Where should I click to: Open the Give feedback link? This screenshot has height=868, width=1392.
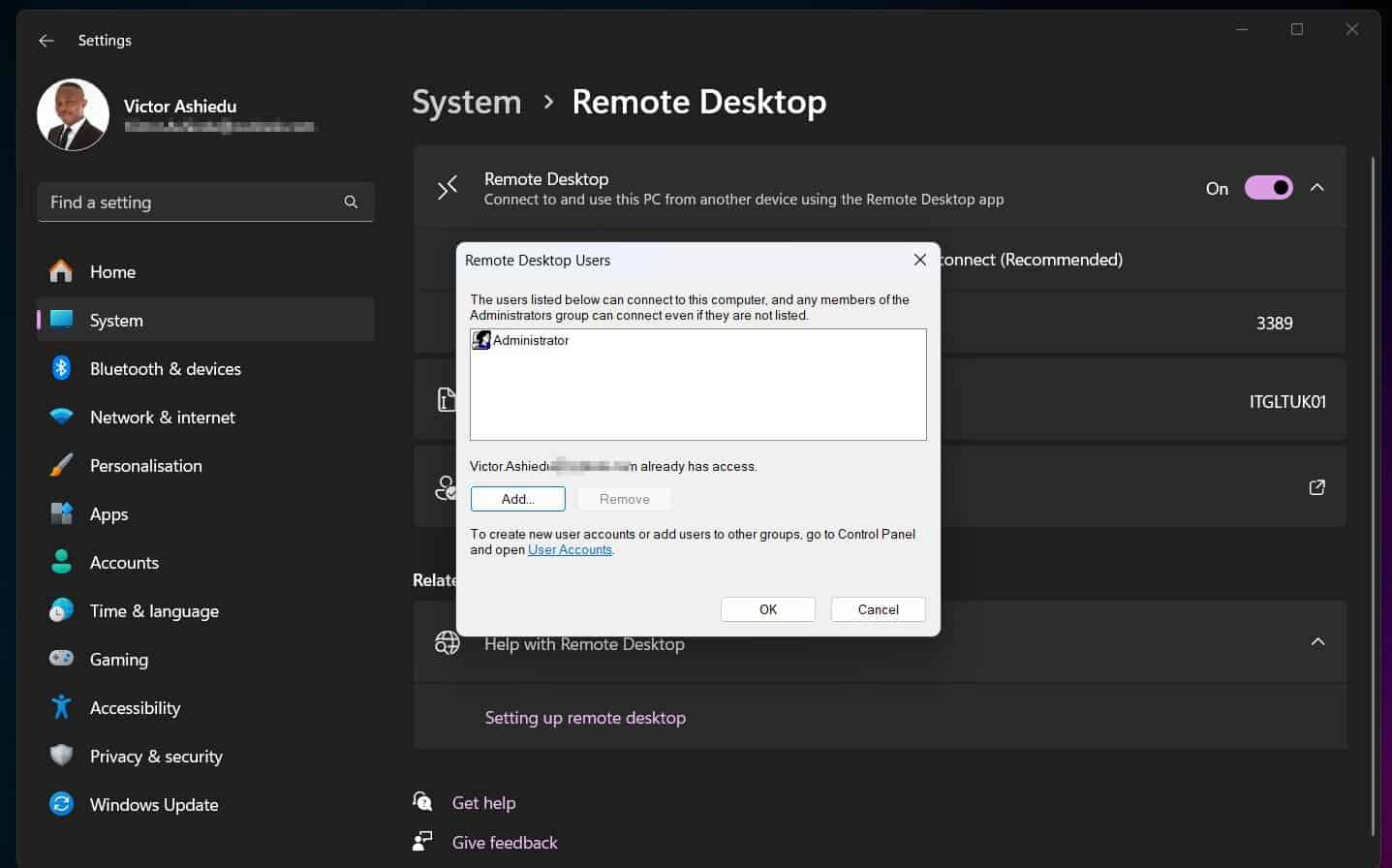pyautogui.click(x=505, y=843)
